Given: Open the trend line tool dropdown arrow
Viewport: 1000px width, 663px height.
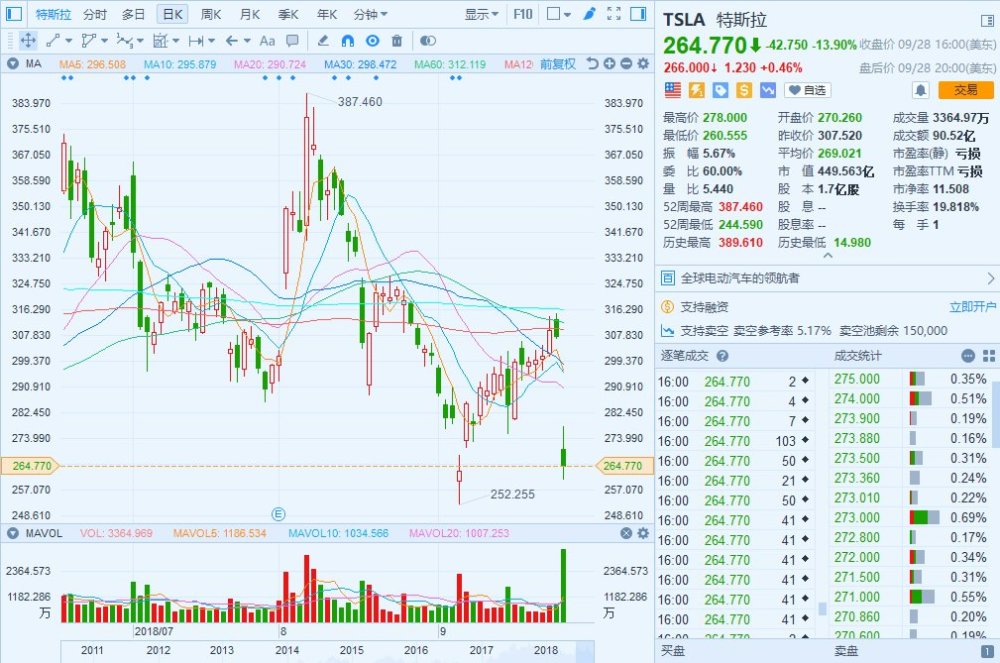Looking at the screenshot, I should [68, 41].
